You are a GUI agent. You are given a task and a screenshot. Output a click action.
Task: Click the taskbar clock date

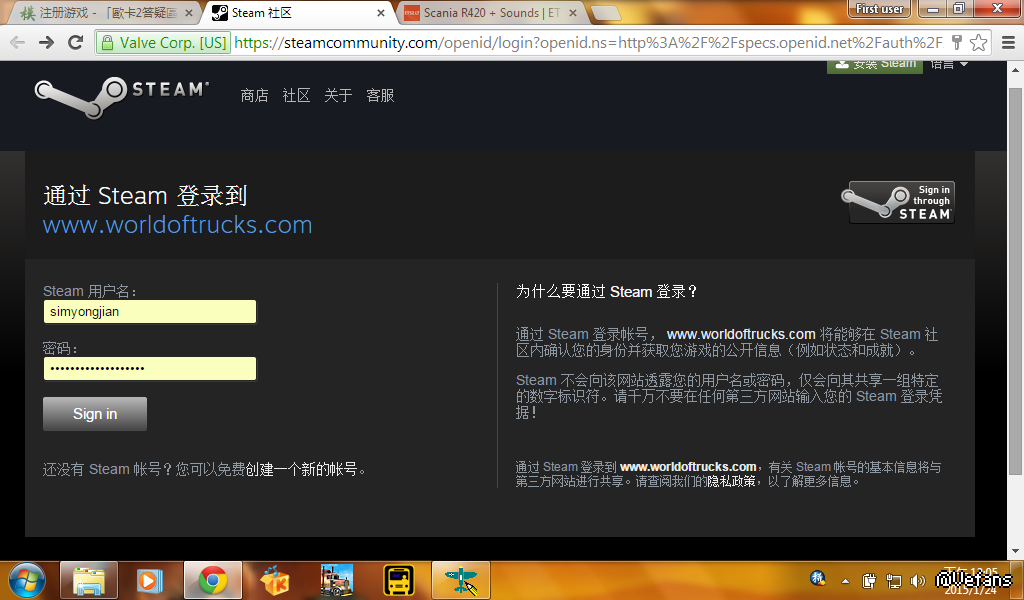tap(970, 581)
